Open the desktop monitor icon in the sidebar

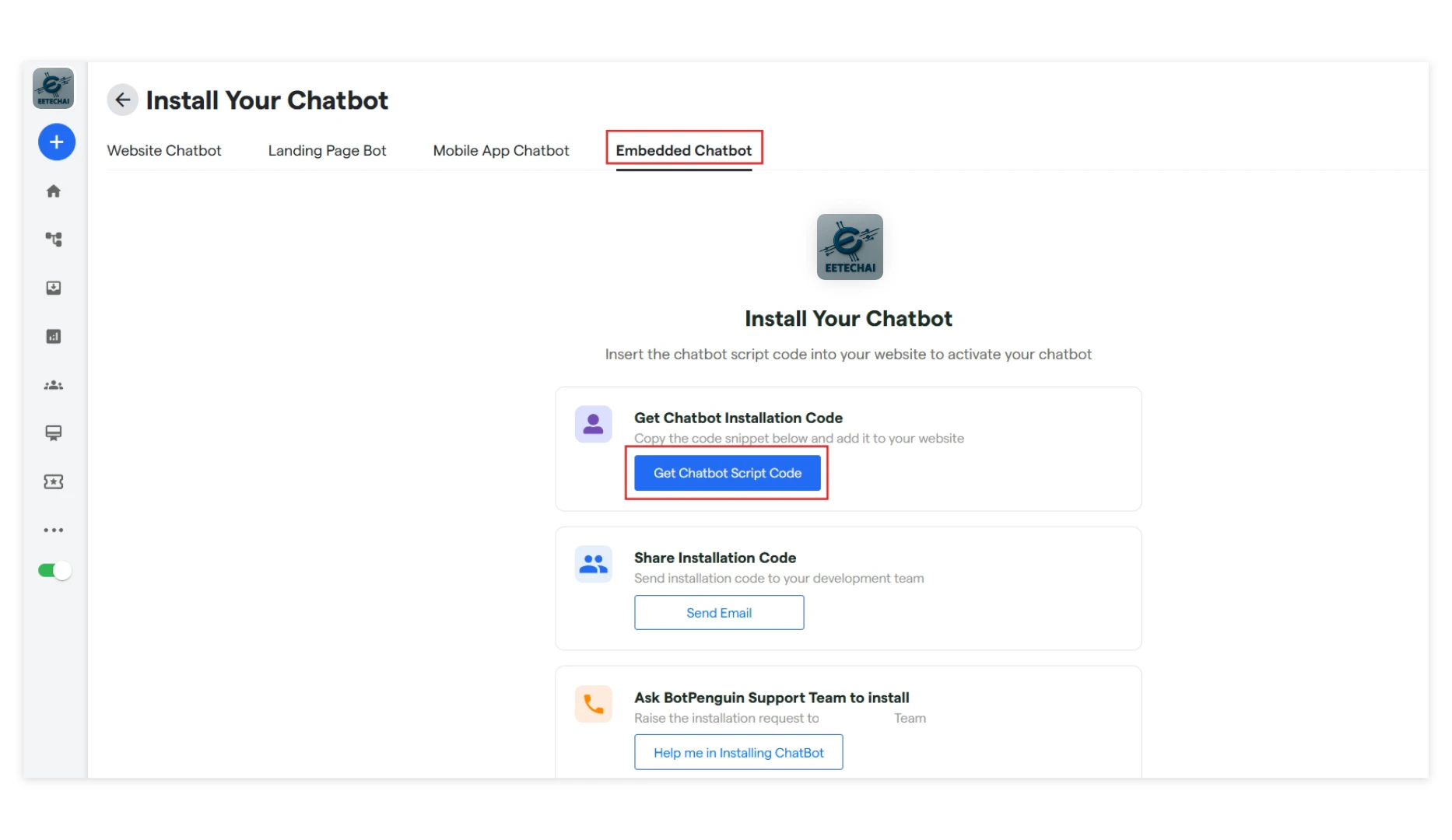(x=54, y=433)
